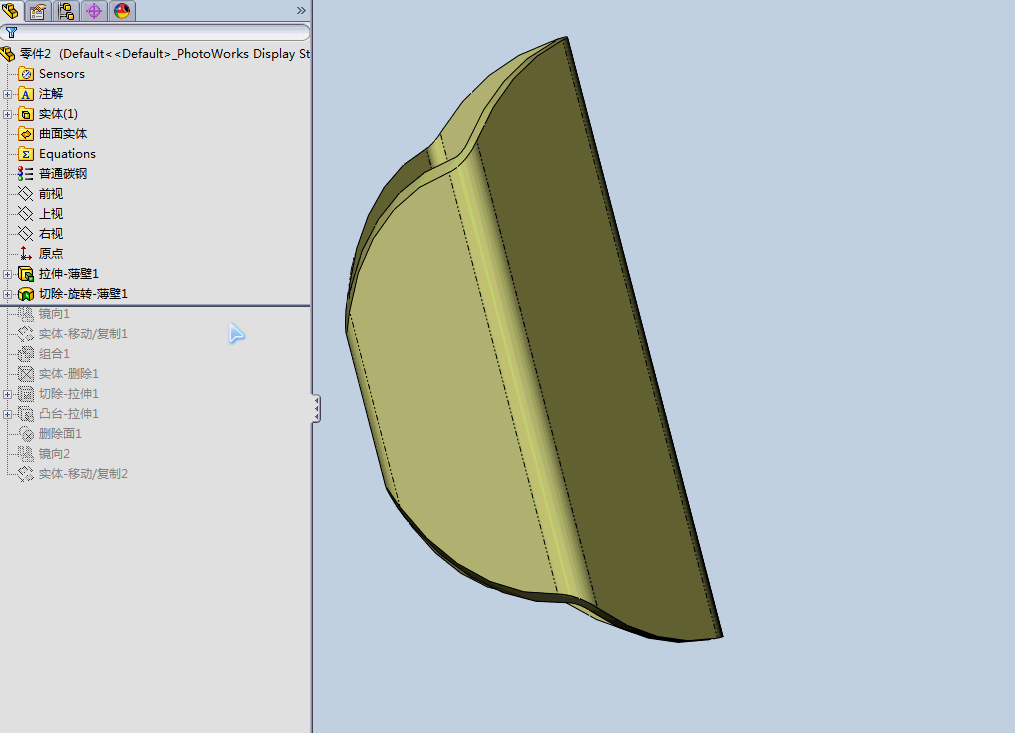Select the 上视 plane icon
This screenshot has height=733, width=1015.
coord(26,214)
